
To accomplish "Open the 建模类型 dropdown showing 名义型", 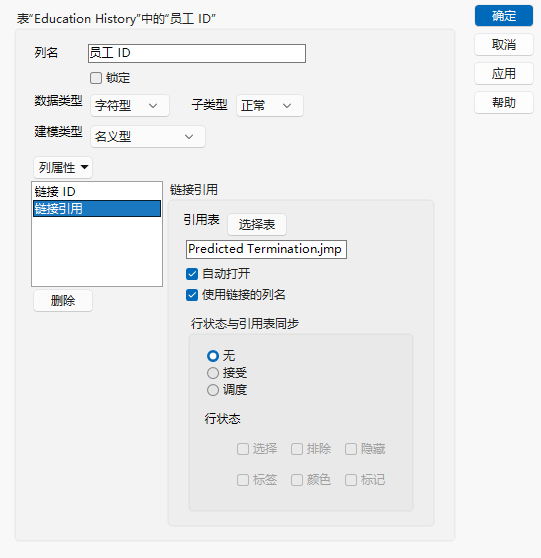I will click(148, 137).
